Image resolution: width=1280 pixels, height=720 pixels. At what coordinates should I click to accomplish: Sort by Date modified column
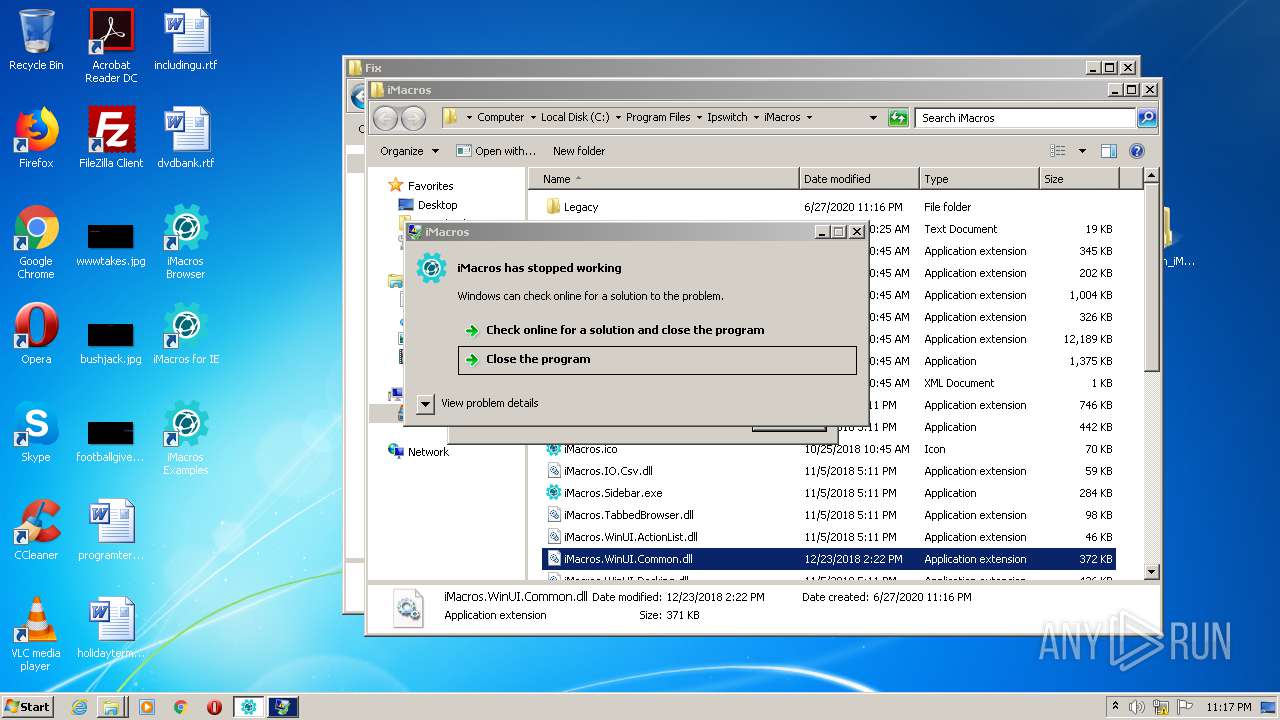(x=859, y=179)
